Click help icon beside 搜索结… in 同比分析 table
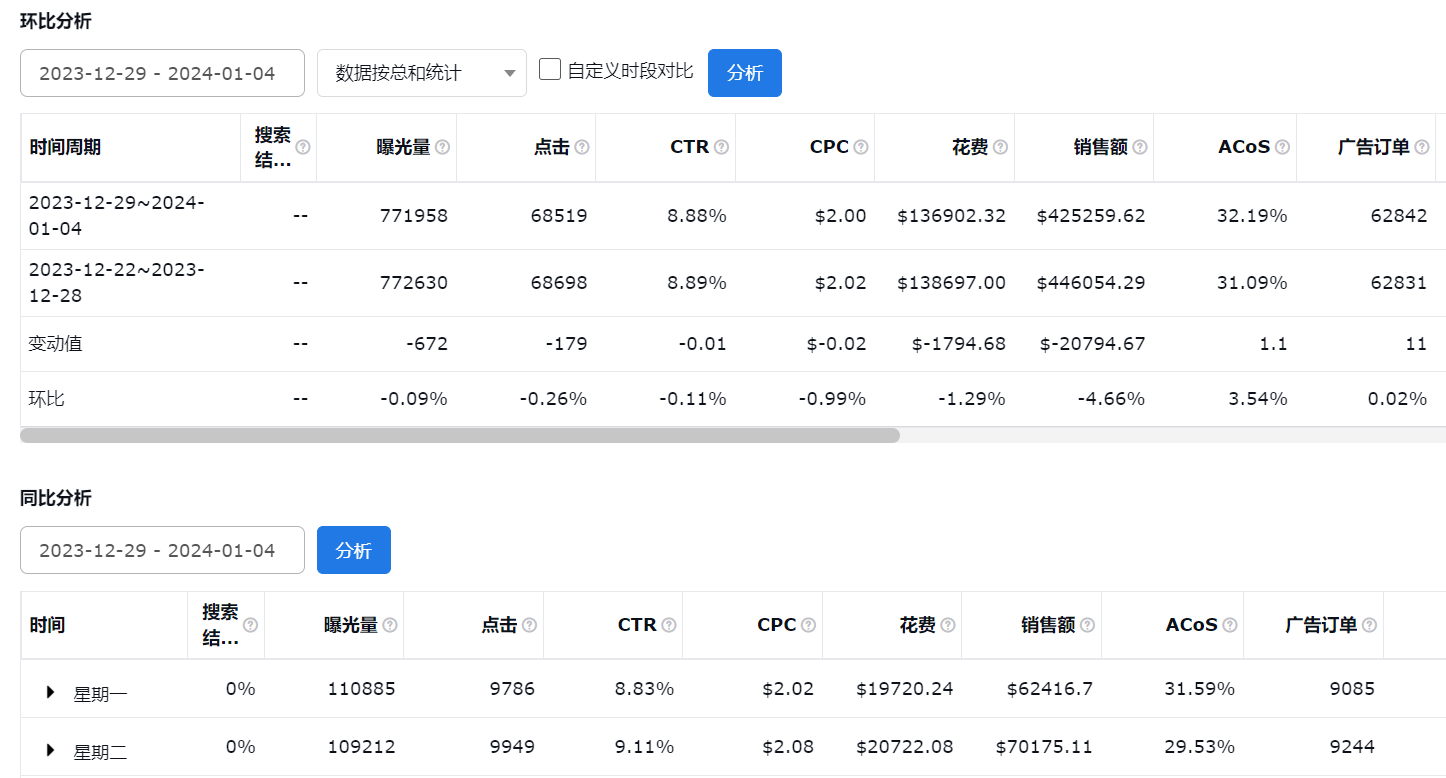The height and width of the screenshot is (778, 1446). [250, 625]
